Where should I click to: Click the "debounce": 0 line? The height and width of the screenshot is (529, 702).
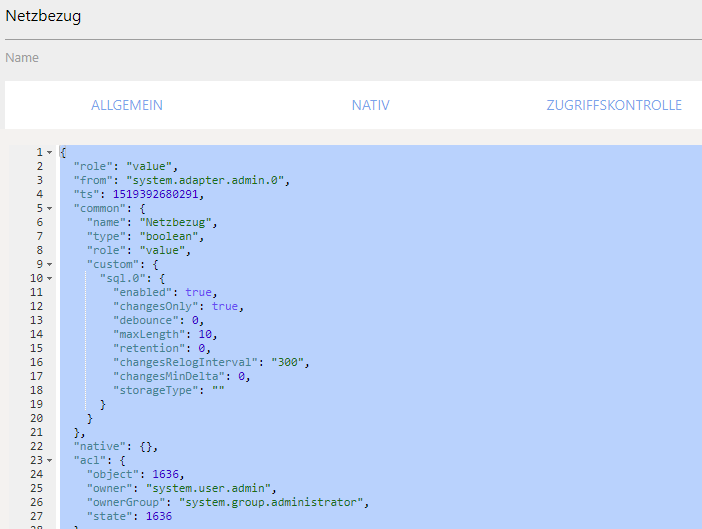(158, 320)
